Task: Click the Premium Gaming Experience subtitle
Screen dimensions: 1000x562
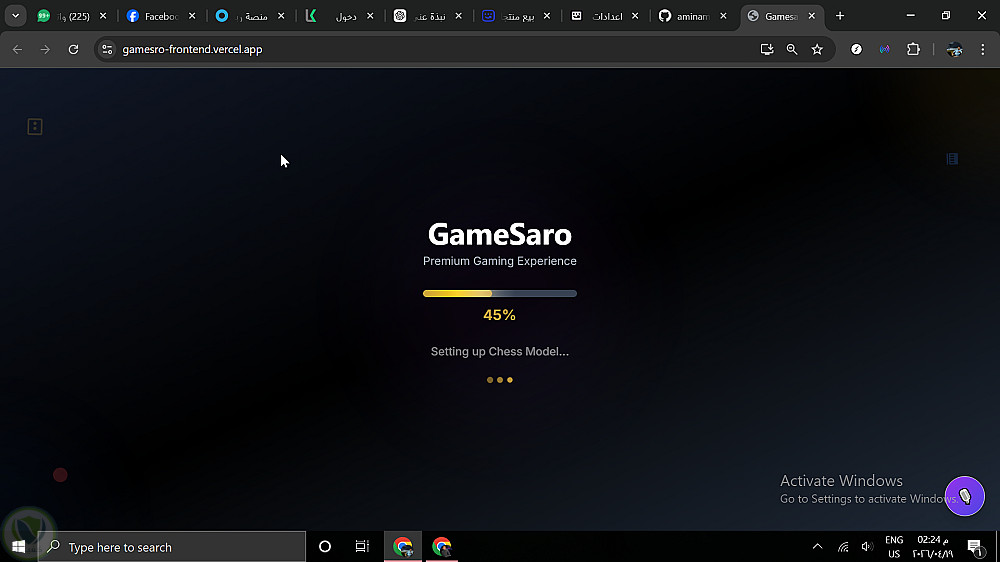Action: click(x=499, y=261)
